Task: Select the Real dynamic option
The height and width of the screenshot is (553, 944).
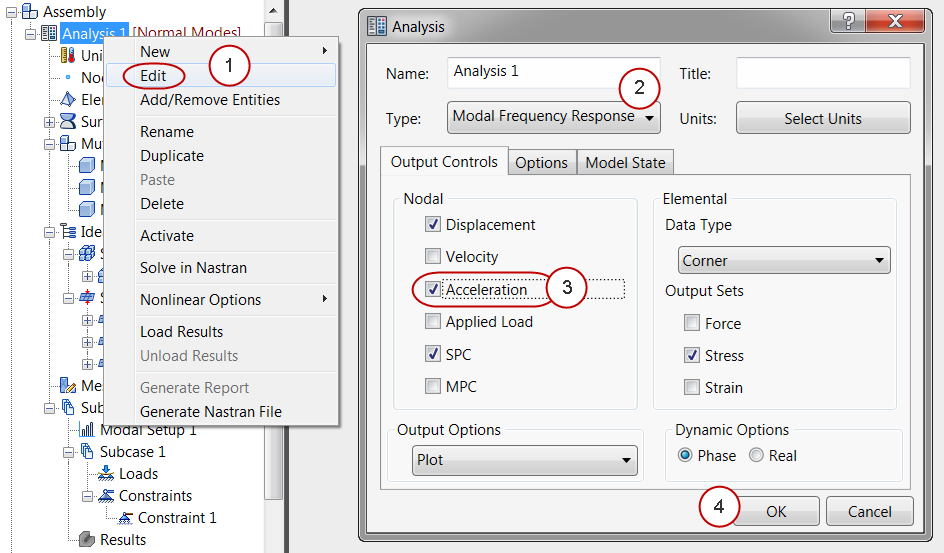Action: 757,456
